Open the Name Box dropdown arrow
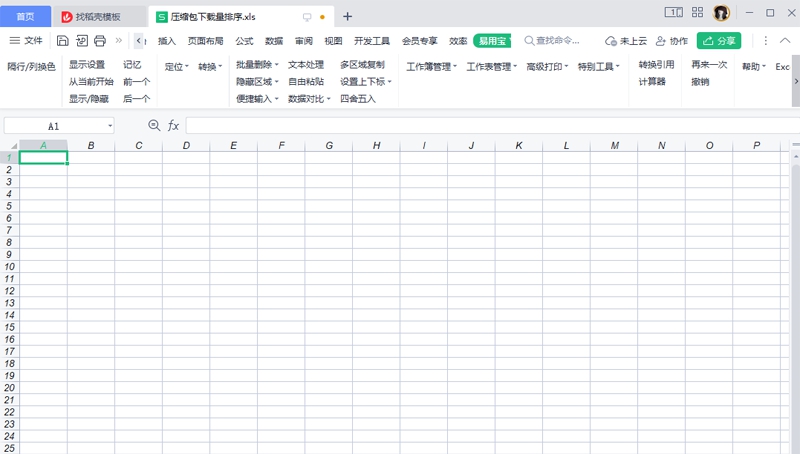 [110, 125]
